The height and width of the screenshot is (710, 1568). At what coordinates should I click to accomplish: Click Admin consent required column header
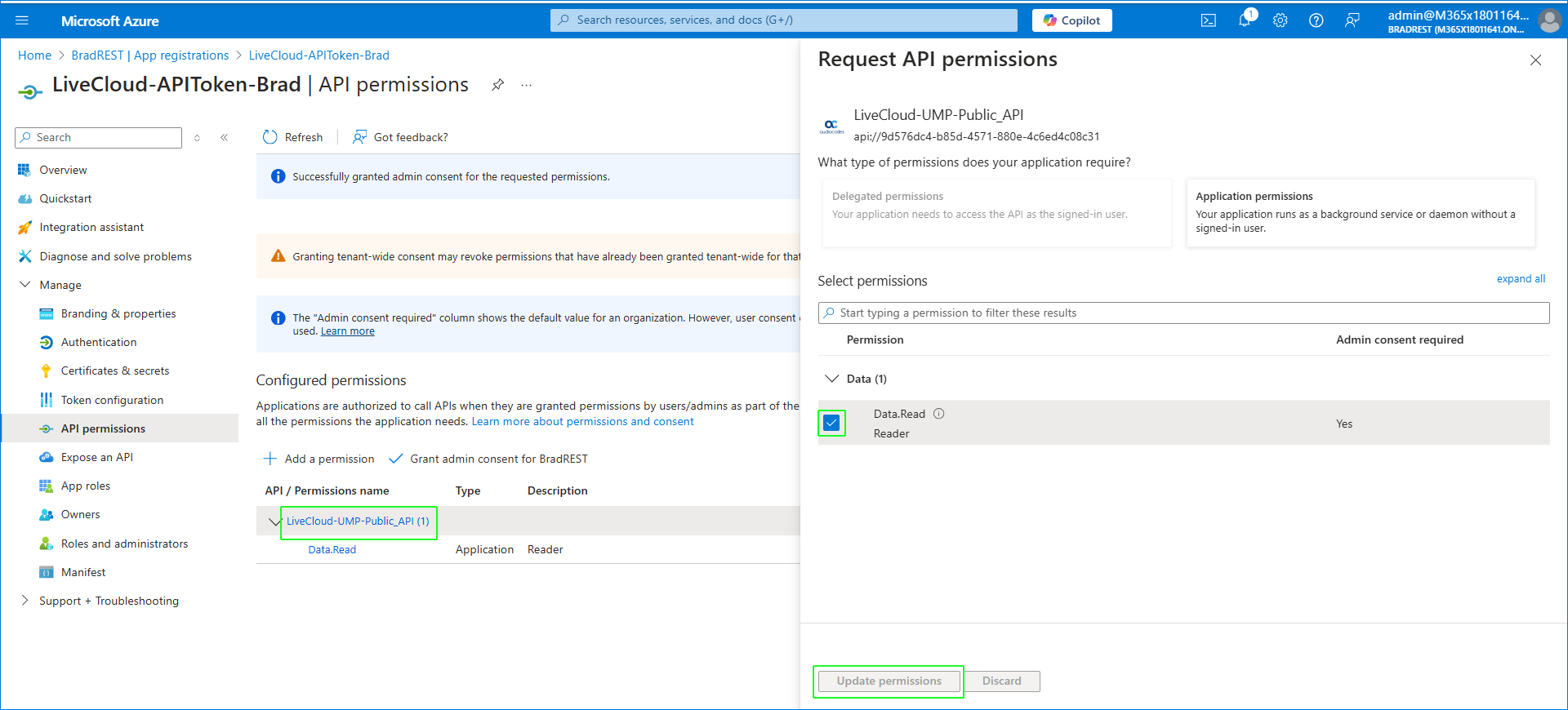pos(1399,339)
